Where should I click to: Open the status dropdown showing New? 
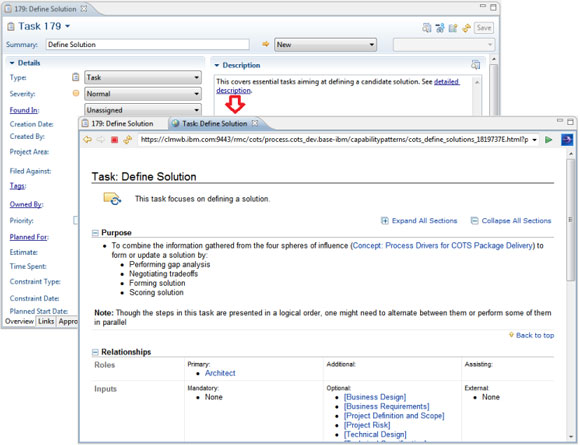pos(325,45)
